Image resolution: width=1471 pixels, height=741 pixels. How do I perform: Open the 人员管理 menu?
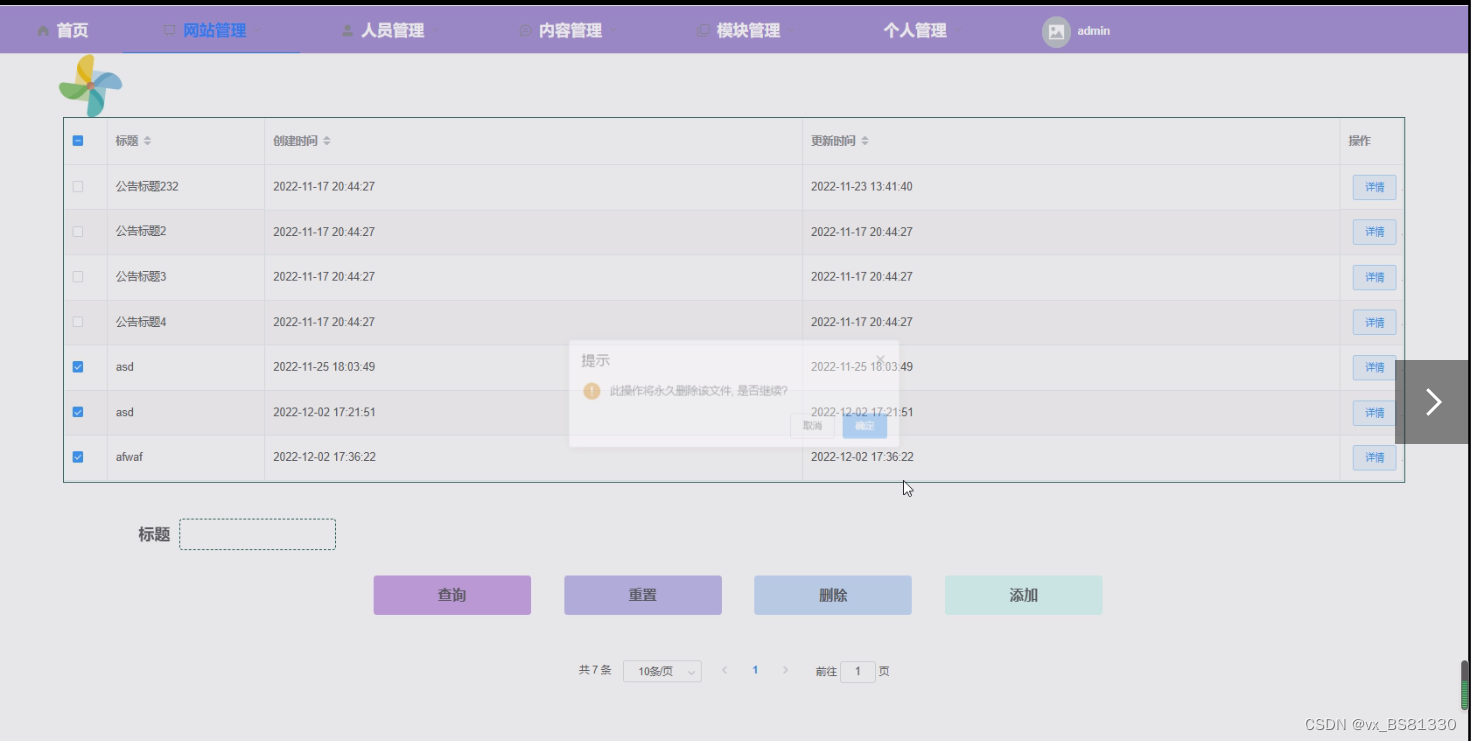coord(390,31)
